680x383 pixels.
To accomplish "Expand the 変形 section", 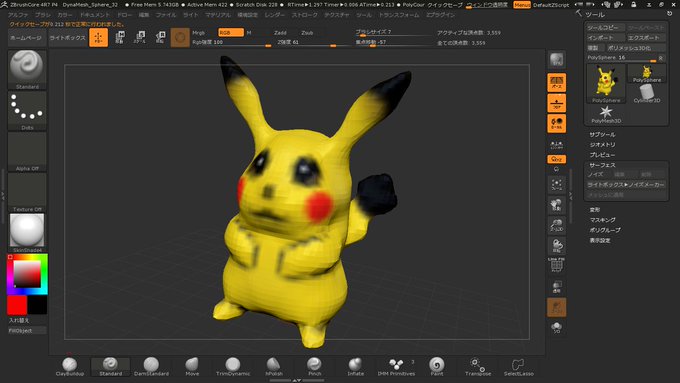I will coord(595,210).
